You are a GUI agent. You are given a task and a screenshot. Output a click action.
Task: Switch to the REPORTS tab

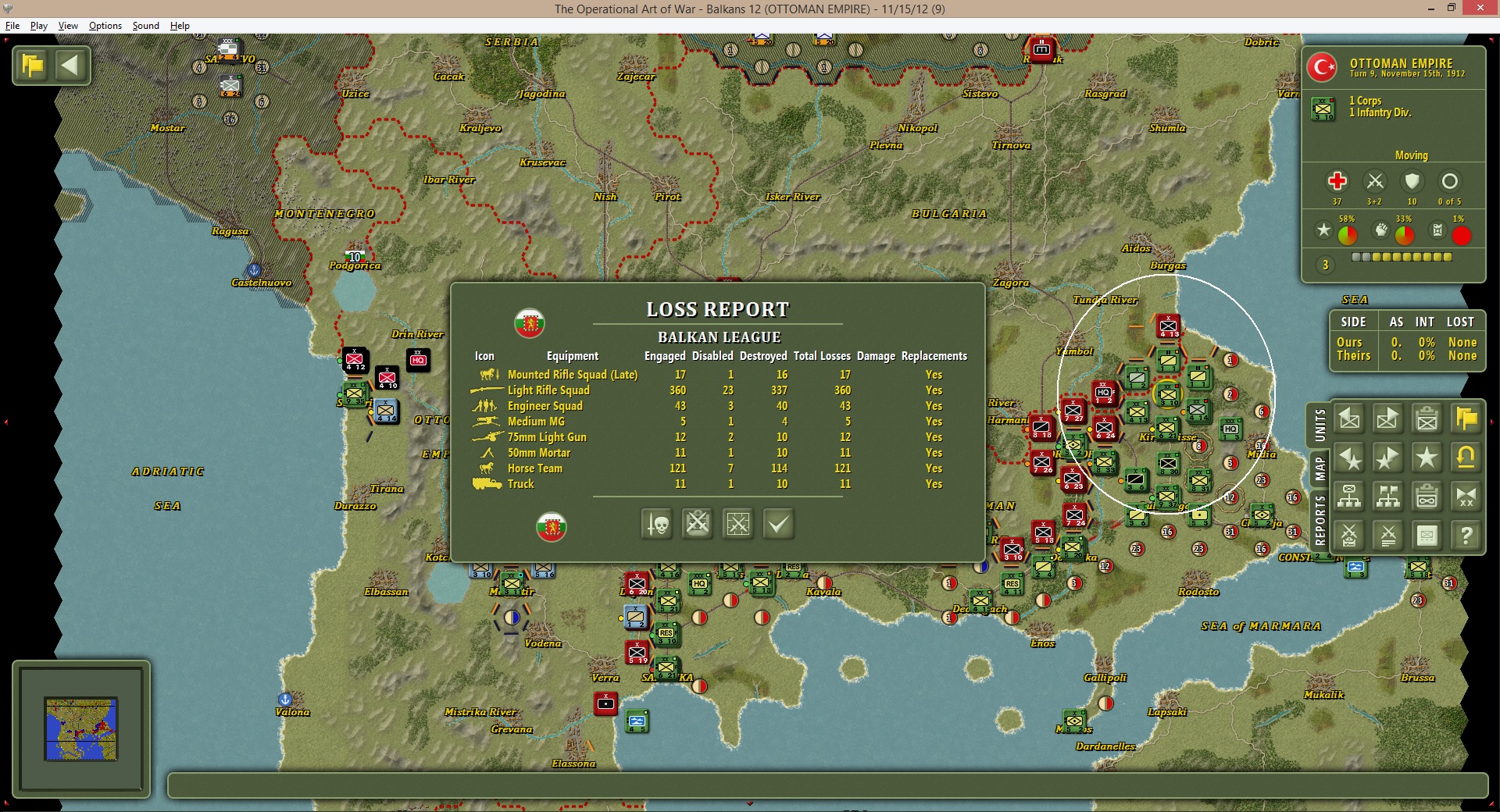1320,520
